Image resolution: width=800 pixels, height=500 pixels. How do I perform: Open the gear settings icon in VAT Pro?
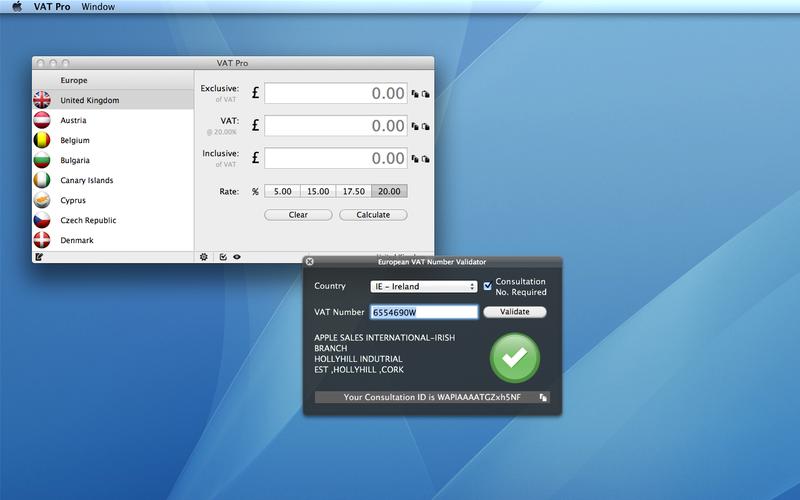tap(204, 257)
